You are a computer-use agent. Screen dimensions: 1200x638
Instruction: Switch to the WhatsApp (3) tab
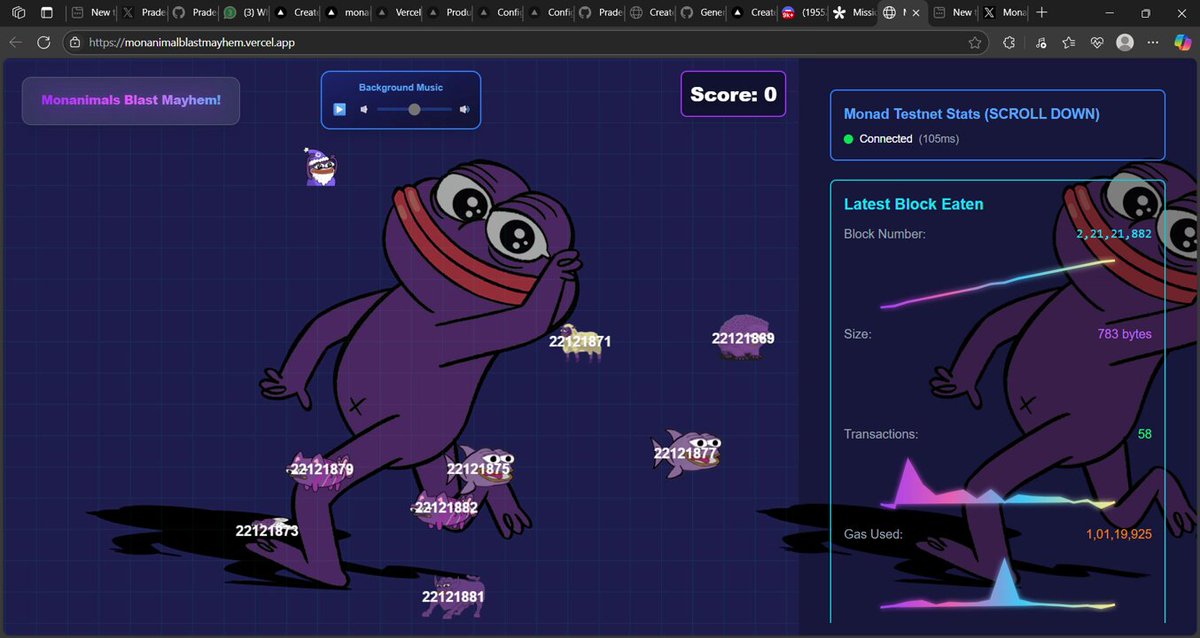point(244,13)
